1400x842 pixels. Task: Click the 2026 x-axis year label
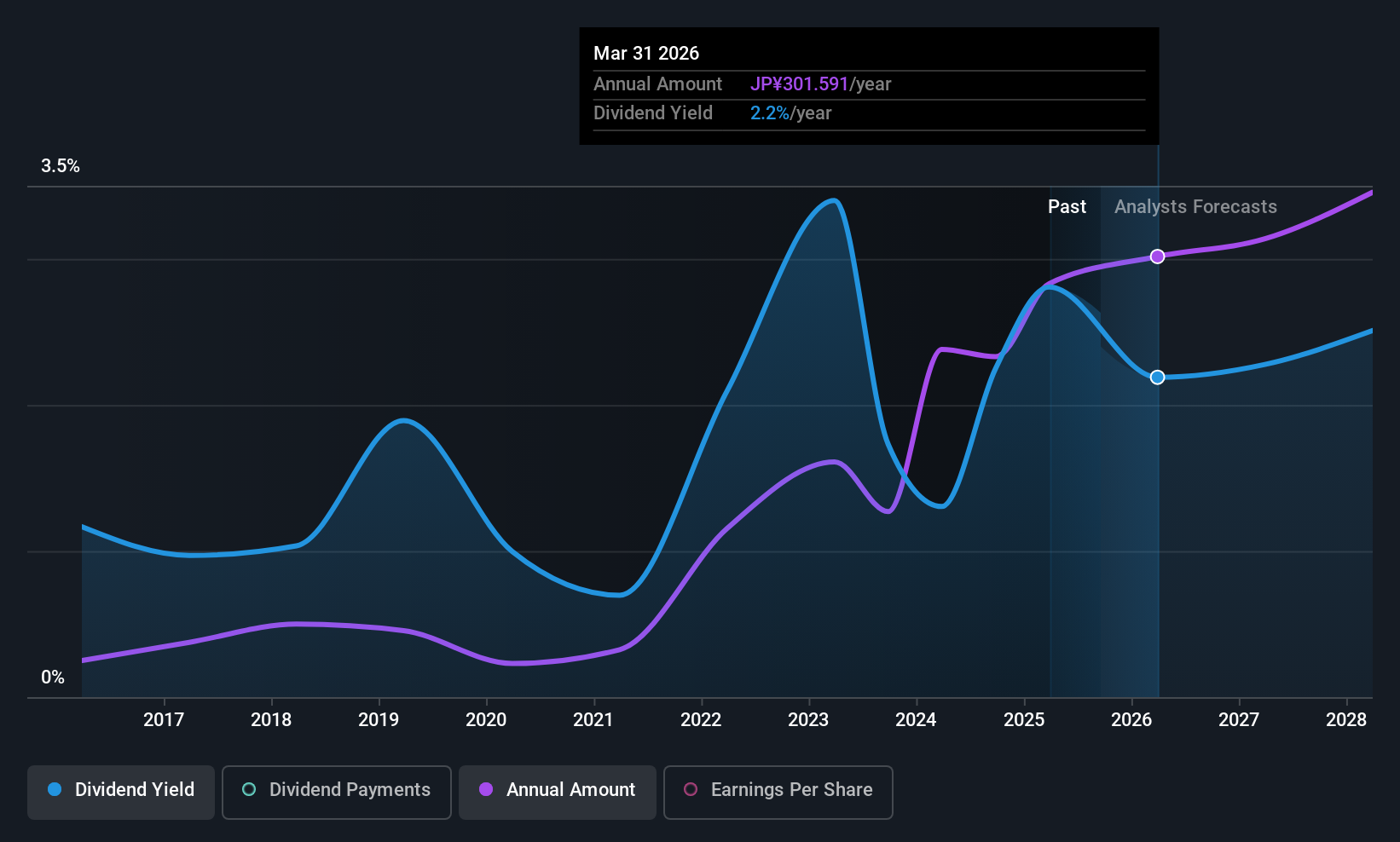point(1131,720)
